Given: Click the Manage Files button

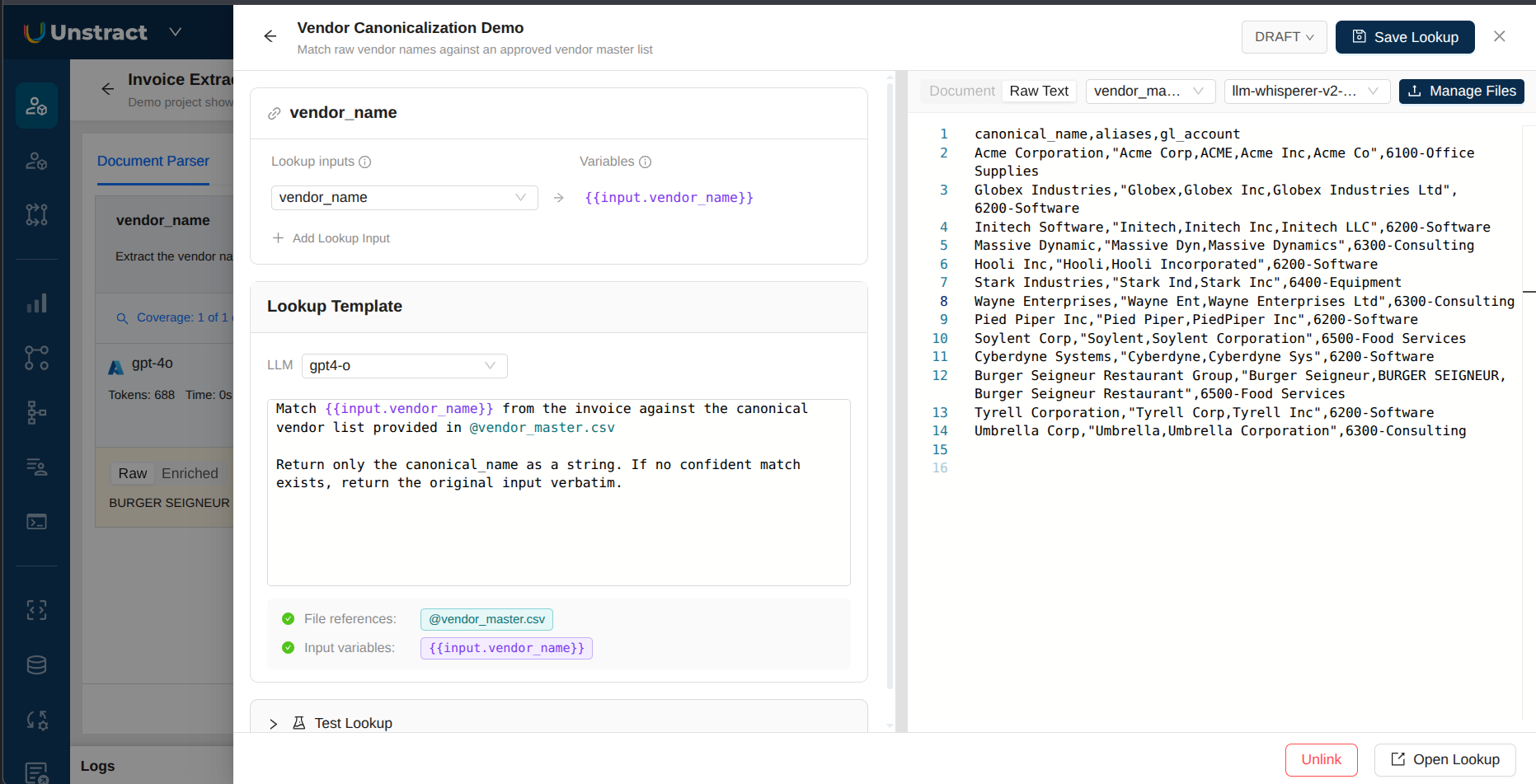Looking at the screenshot, I should point(1462,92).
